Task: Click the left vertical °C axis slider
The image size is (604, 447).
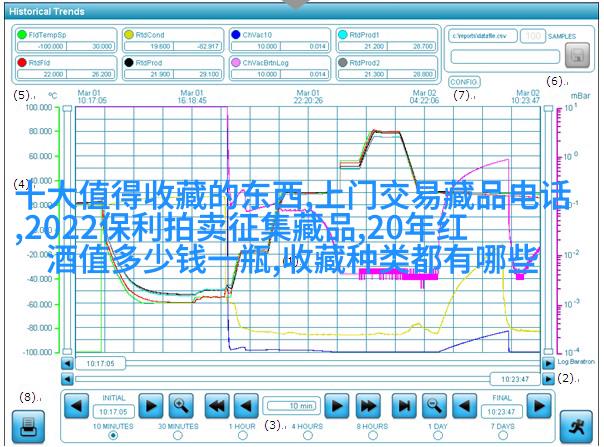Action: click(67, 230)
